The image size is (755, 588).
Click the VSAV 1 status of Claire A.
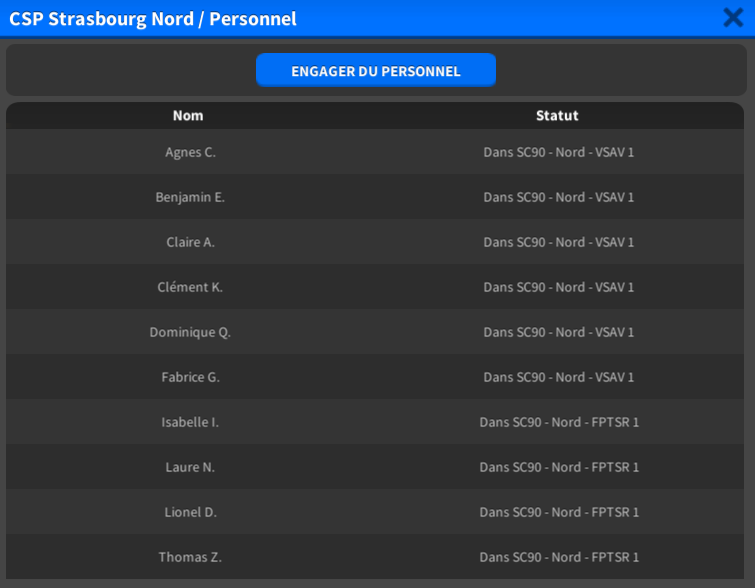click(x=558, y=242)
